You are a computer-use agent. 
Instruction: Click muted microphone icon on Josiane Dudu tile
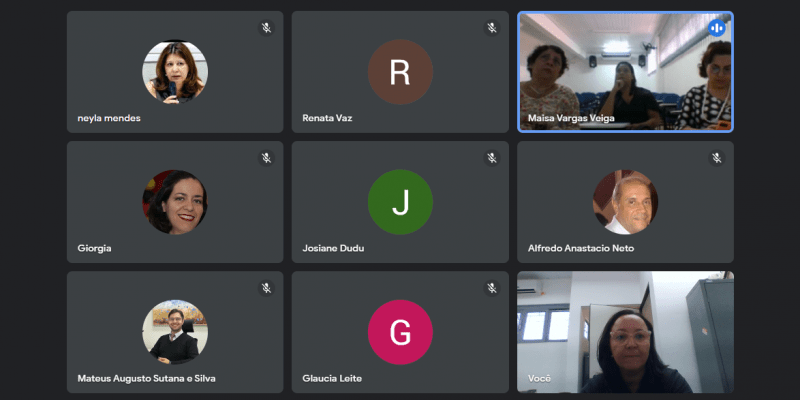coord(492,158)
